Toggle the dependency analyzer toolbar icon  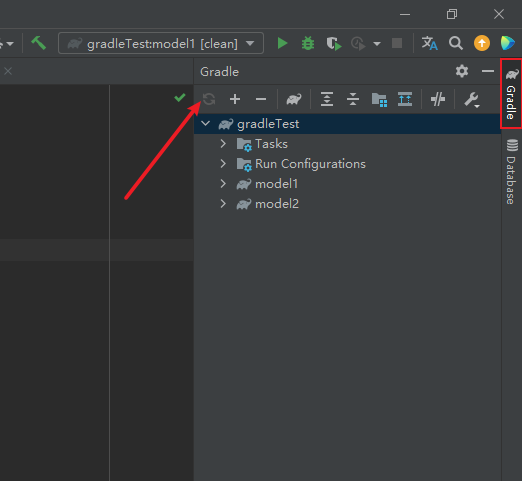pos(405,99)
